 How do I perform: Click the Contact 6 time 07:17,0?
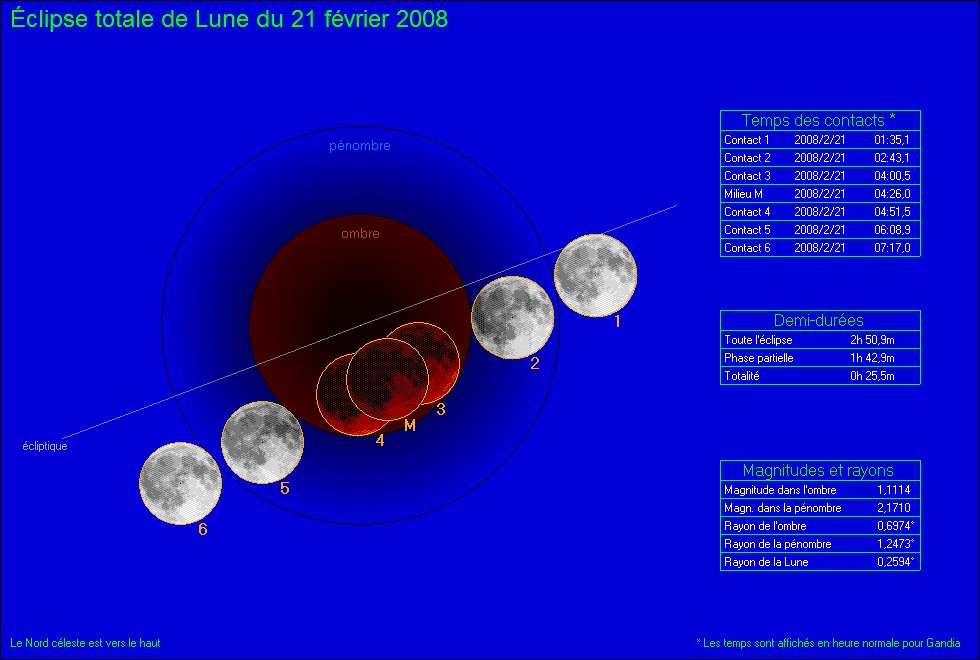pyautogui.click(x=891, y=248)
